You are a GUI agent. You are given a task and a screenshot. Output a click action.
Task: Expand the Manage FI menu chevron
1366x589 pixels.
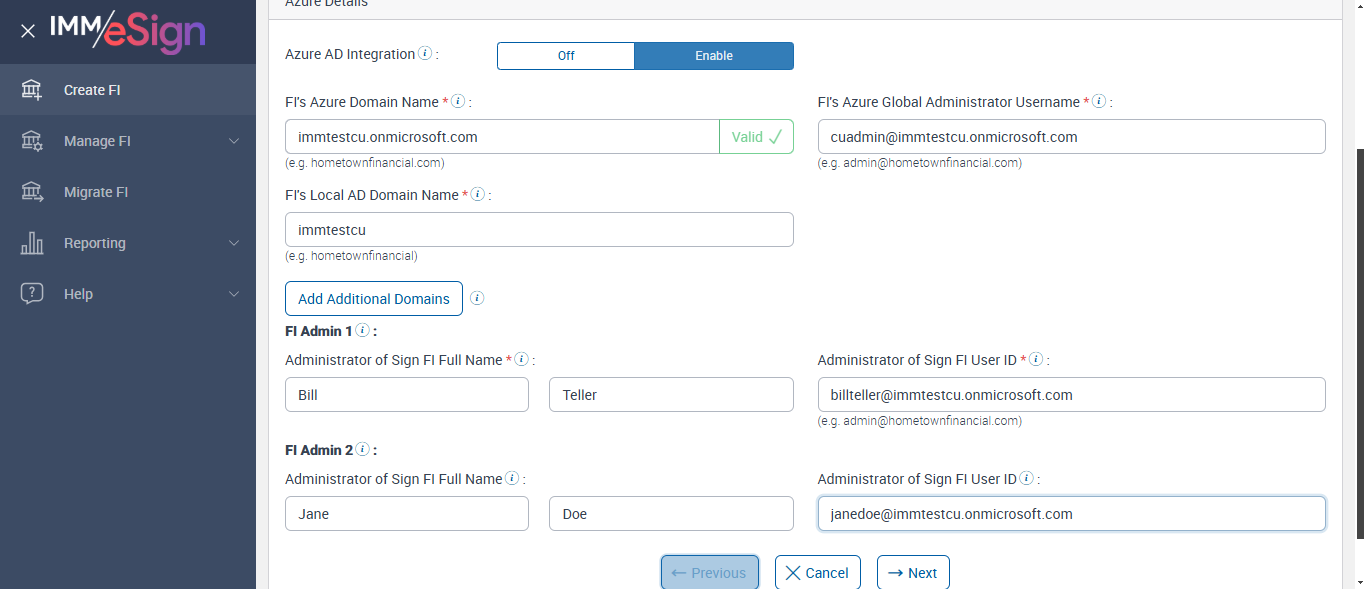point(234,141)
